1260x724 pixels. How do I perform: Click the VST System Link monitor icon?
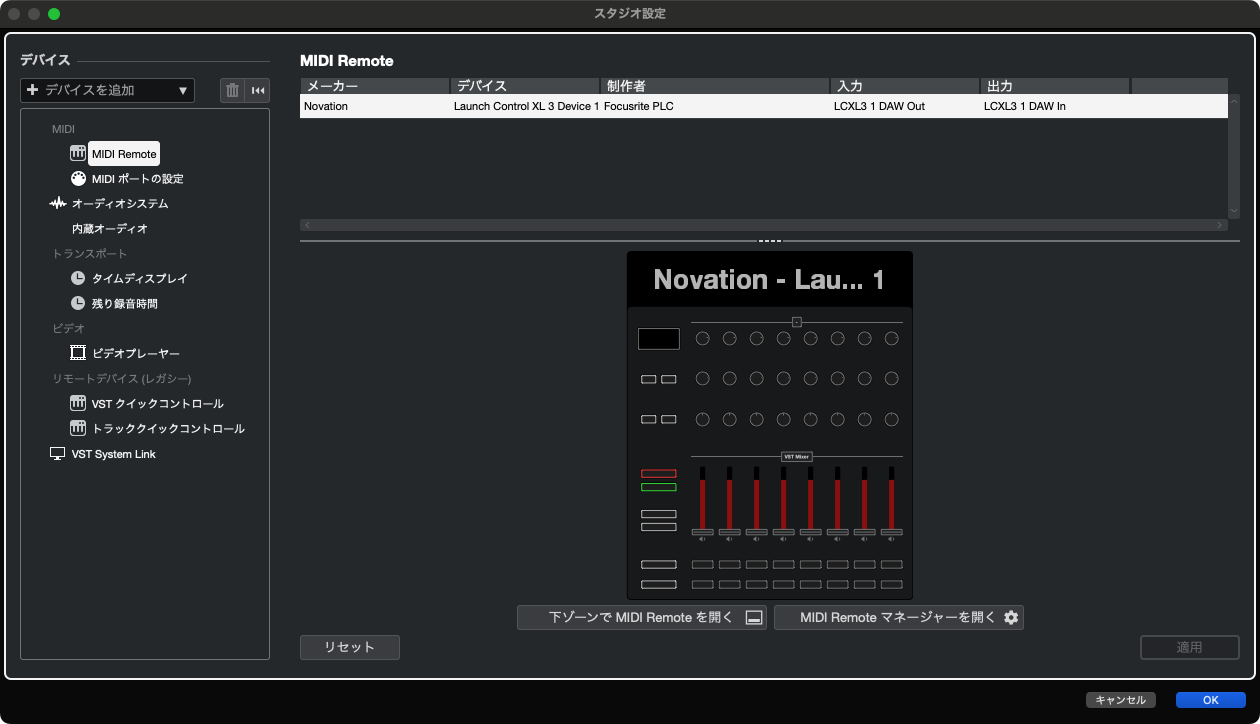57,454
